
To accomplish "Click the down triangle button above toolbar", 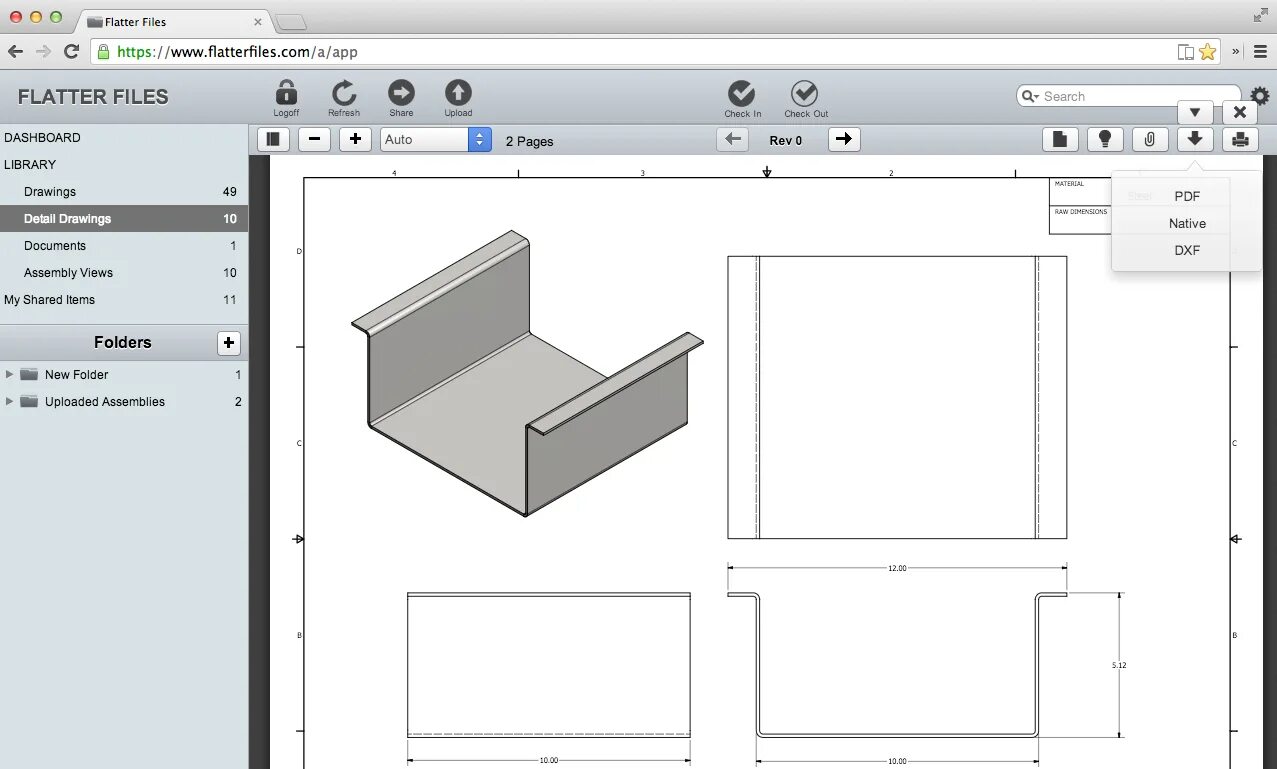I will tap(1195, 112).
